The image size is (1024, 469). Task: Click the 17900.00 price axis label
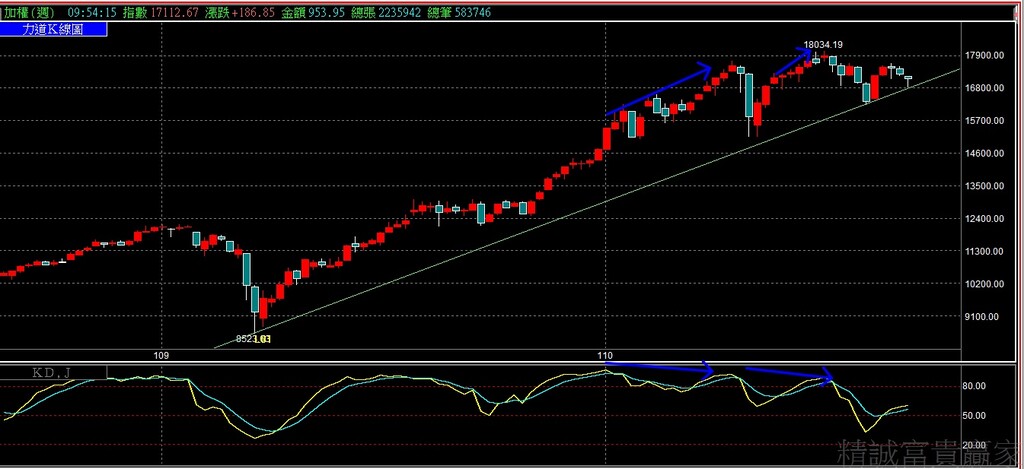[985, 56]
